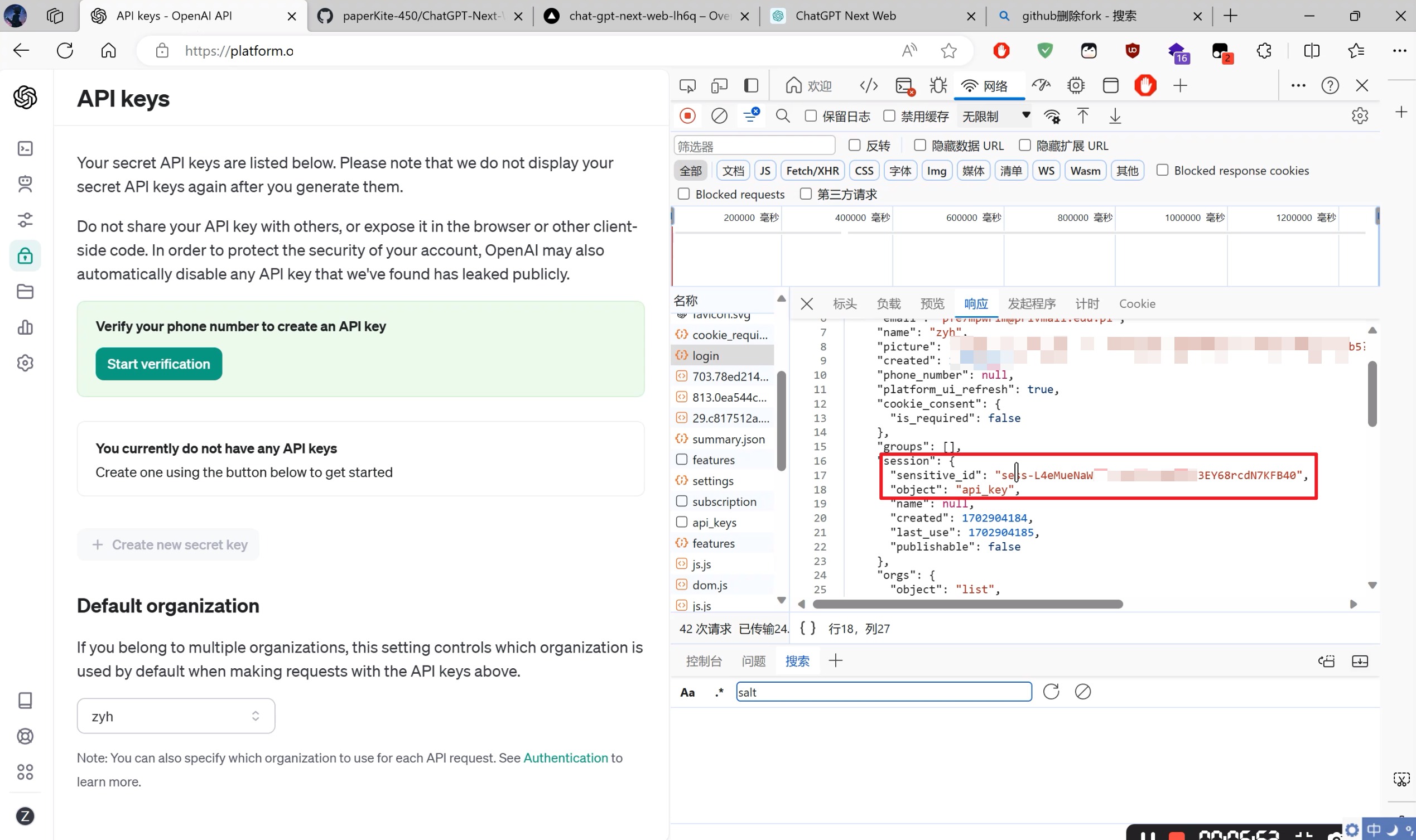The height and width of the screenshot is (840, 1416).
Task: Open the Console panel icon in DevTools
Action: coord(905,85)
